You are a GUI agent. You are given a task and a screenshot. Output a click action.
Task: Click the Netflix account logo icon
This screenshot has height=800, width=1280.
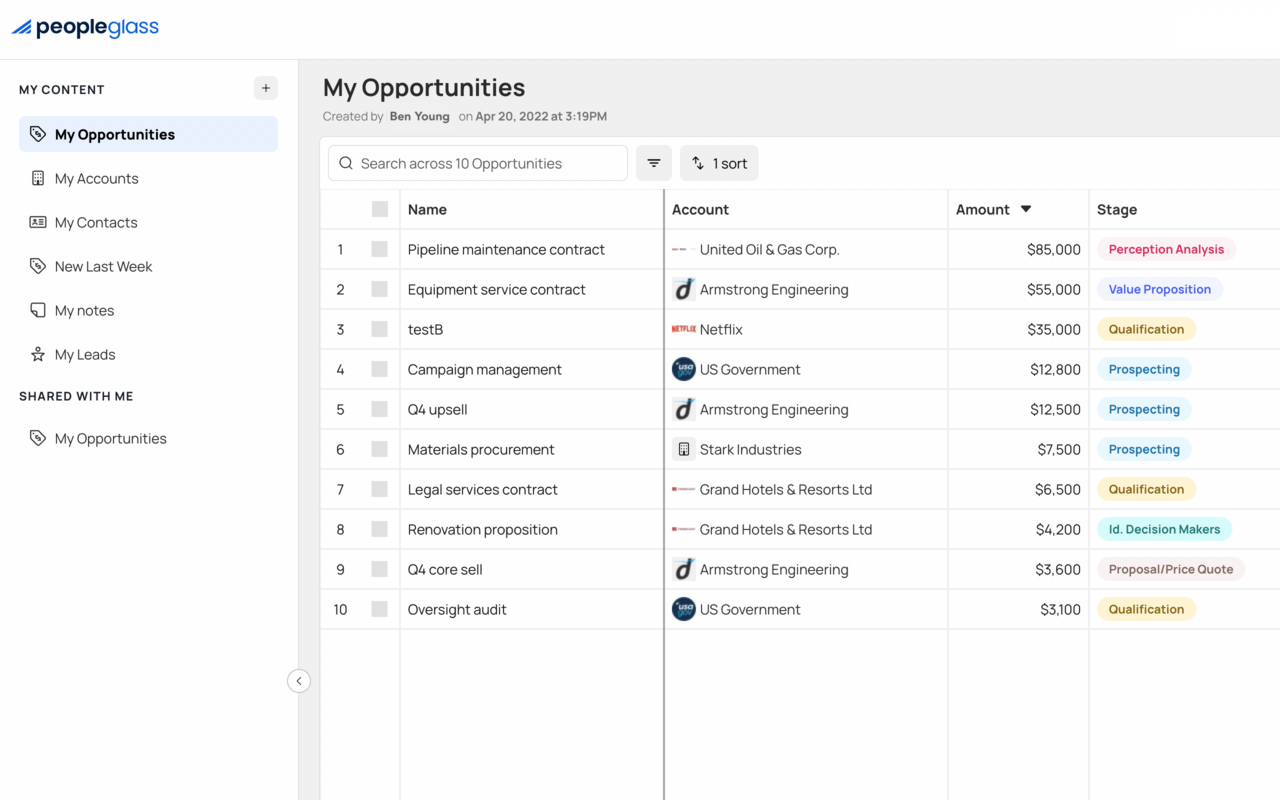pos(684,329)
